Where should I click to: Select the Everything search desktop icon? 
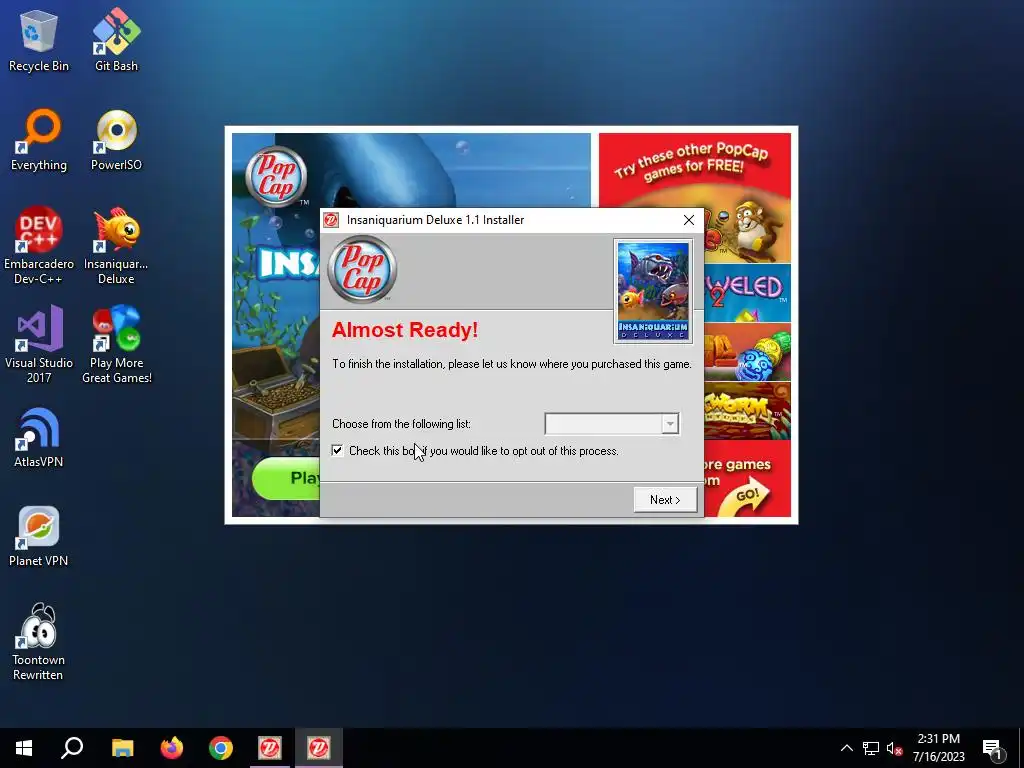coord(39,140)
